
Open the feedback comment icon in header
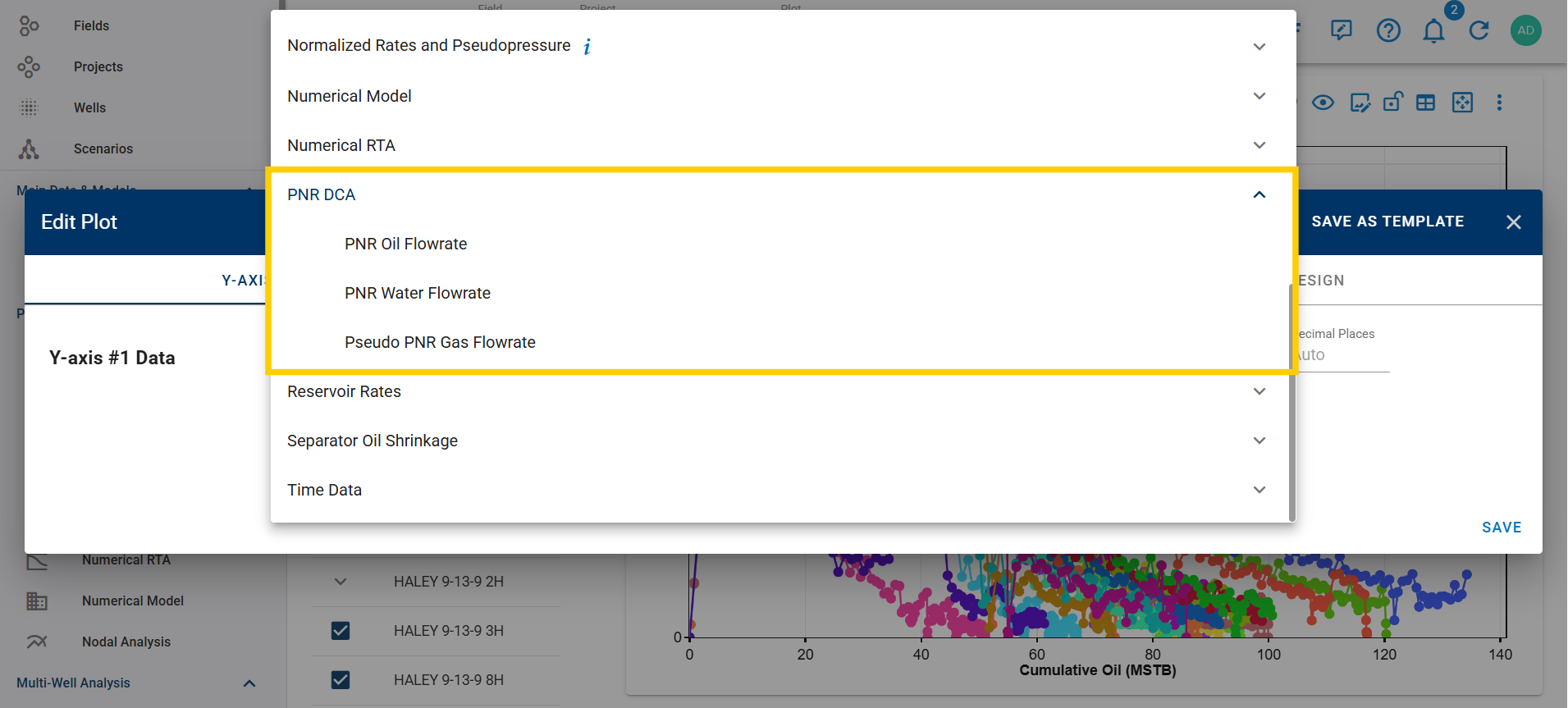pyautogui.click(x=1342, y=30)
